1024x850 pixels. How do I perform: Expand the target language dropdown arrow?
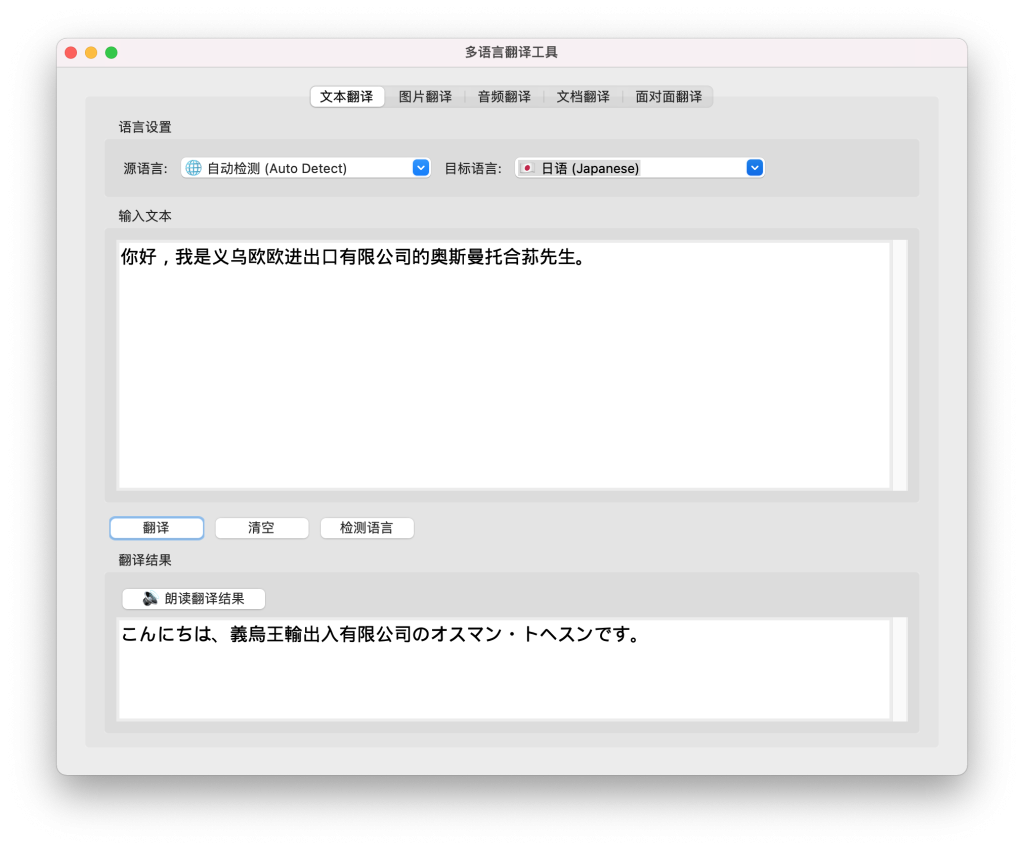click(755, 168)
